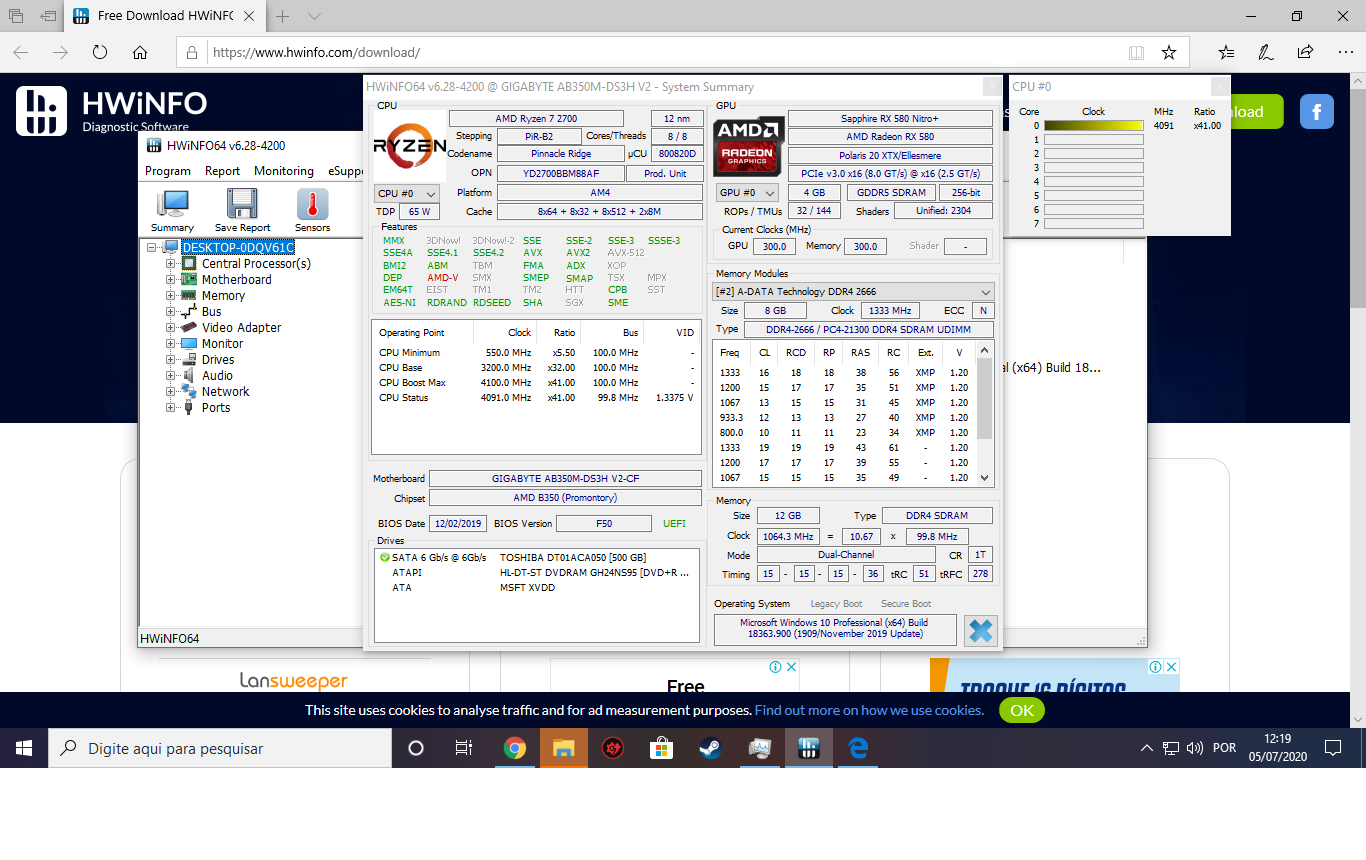1366x860 pixels.
Task: Open Google Chrome from the taskbar
Action: pyautogui.click(x=515, y=748)
